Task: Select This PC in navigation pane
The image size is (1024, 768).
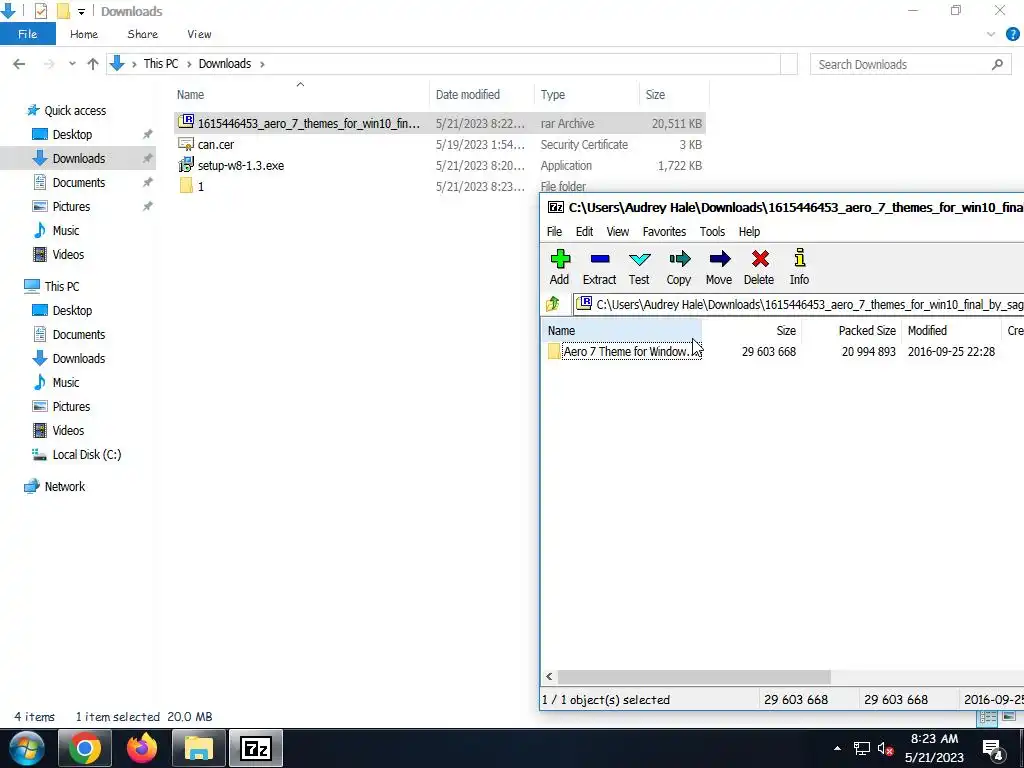Action: click(x=61, y=286)
